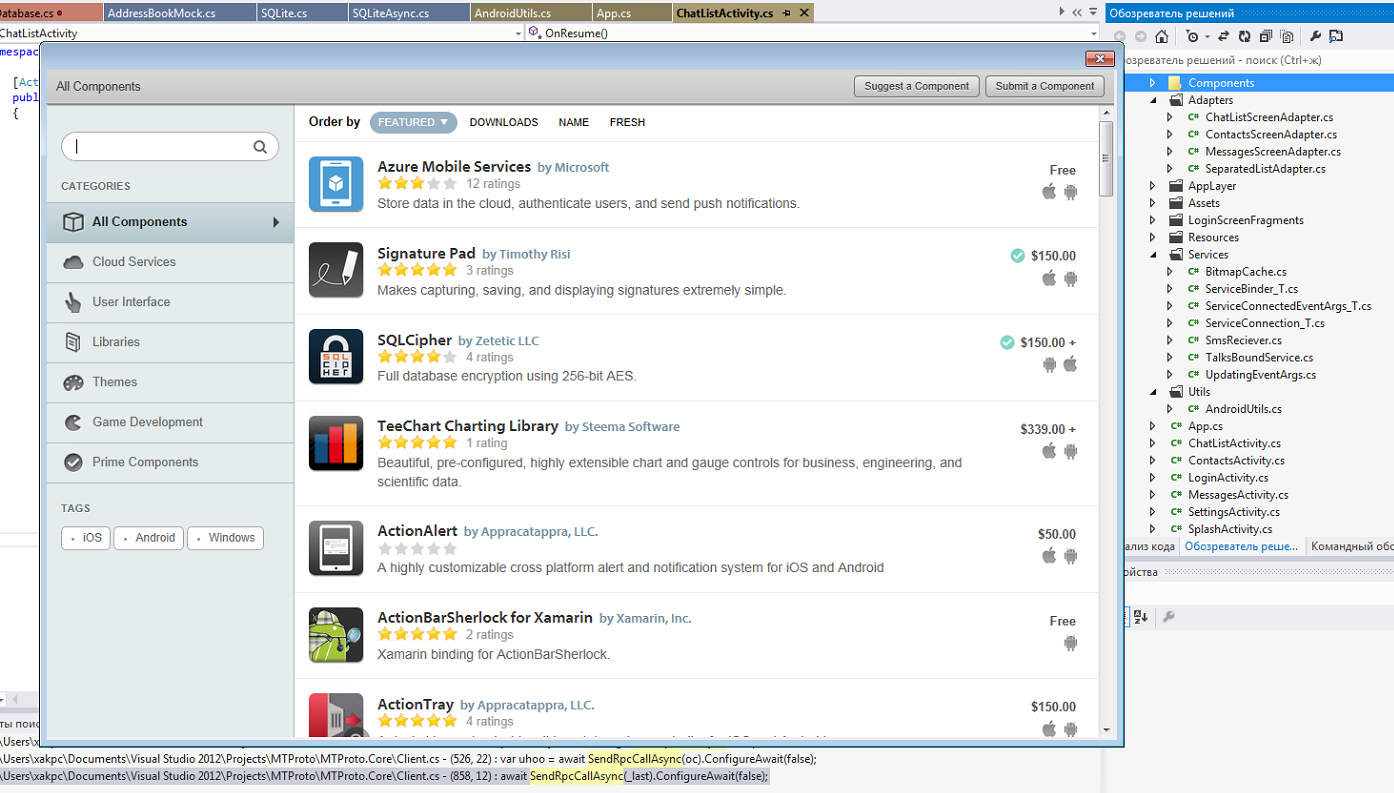1394x793 pixels.
Task: Click the Azure Mobile Services component icon
Action: click(336, 184)
